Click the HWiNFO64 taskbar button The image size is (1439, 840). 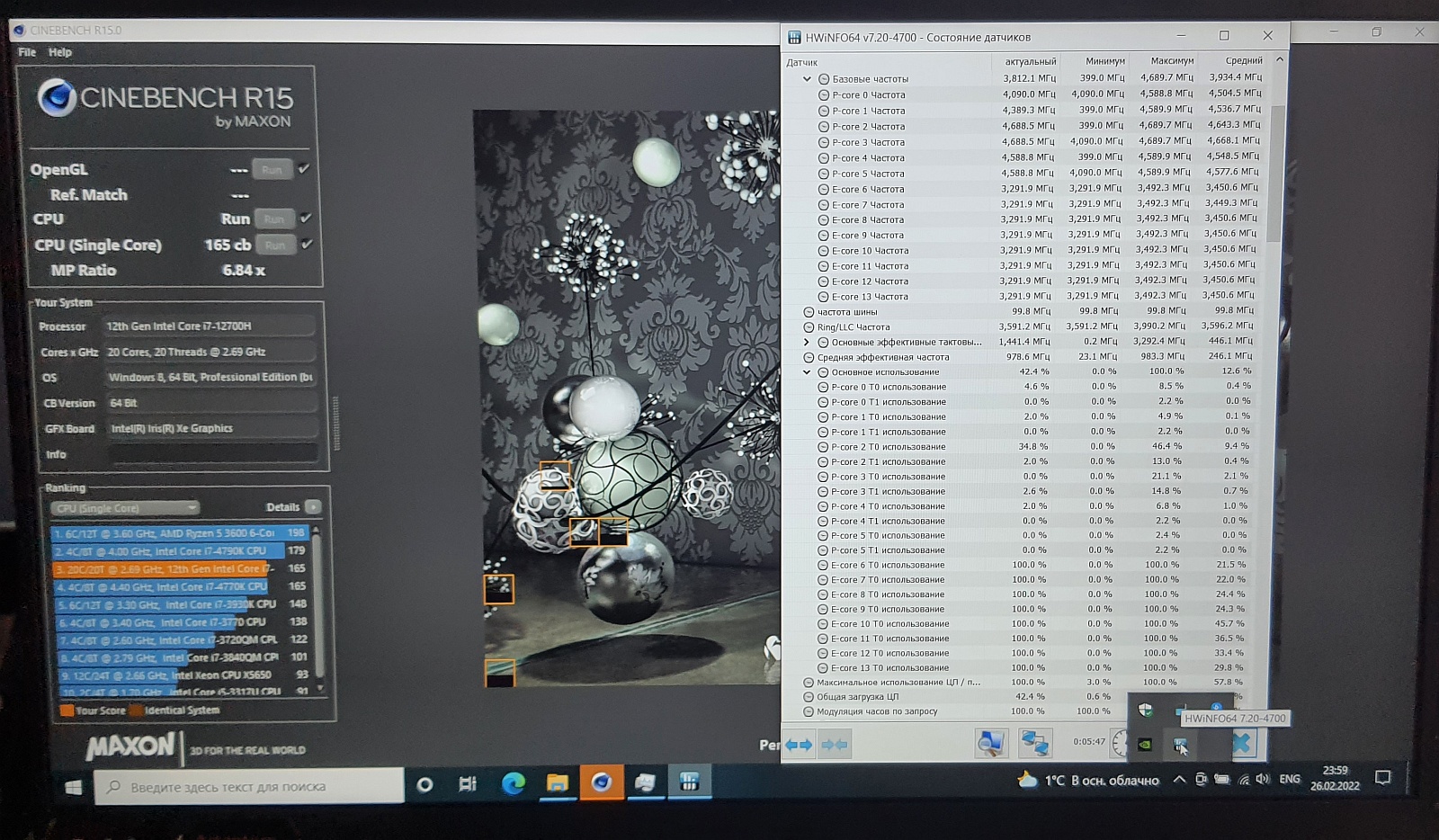(689, 782)
